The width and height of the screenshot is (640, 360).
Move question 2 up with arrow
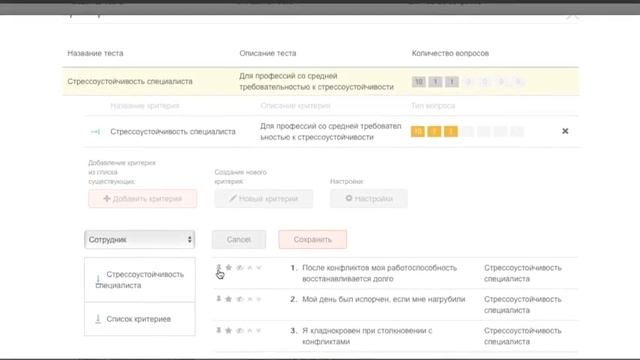pyautogui.click(x=250, y=299)
